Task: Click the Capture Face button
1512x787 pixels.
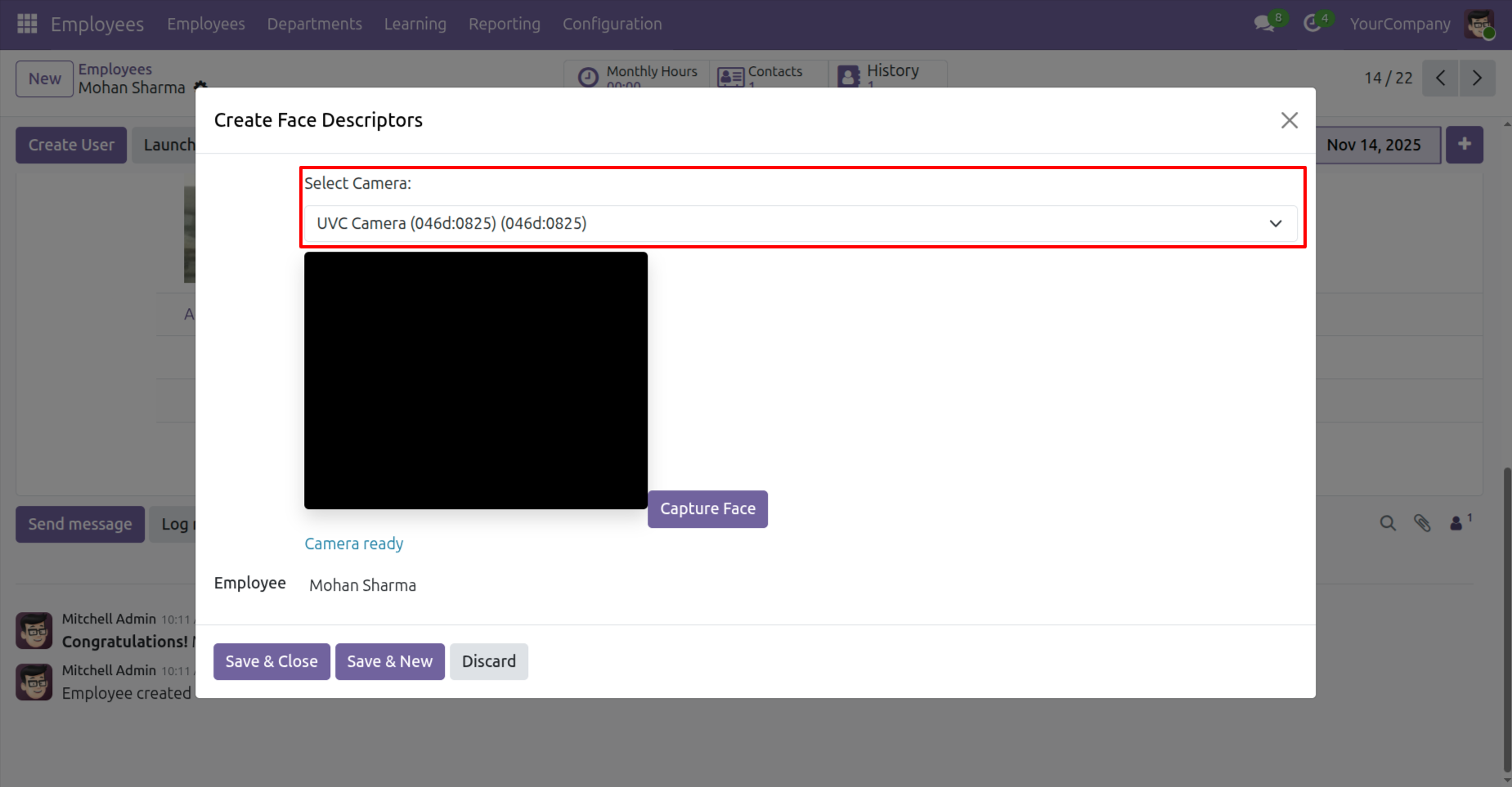Action: [x=708, y=509]
